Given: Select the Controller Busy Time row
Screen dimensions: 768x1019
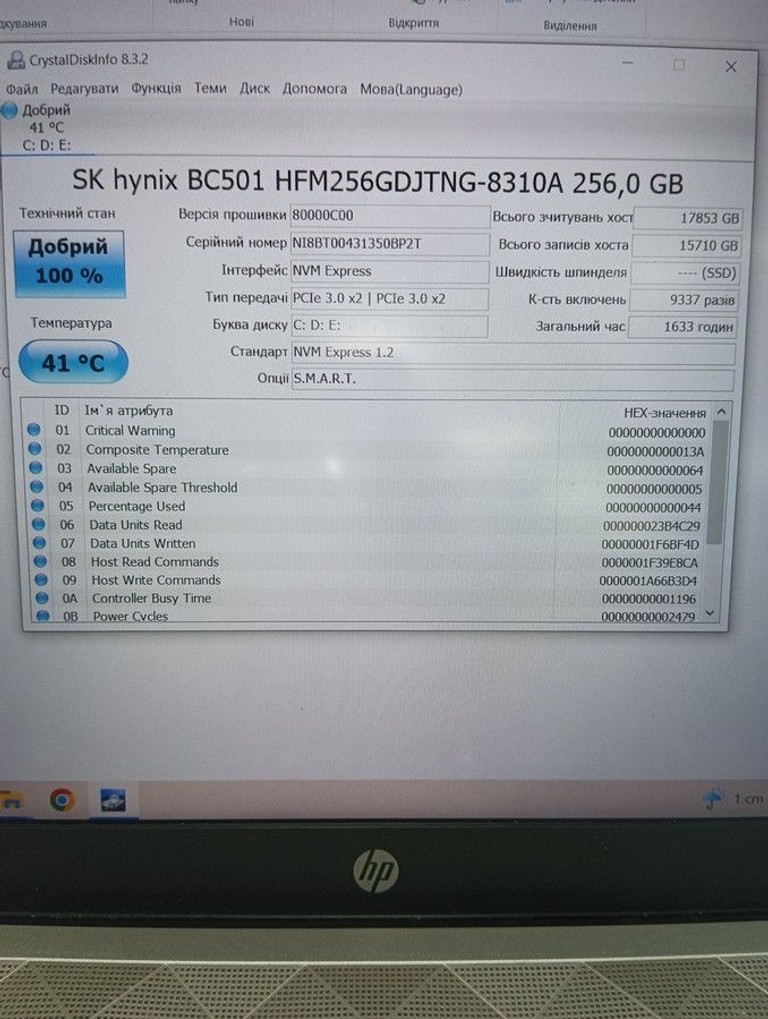Looking at the screenshot, I should click(367, 599).
